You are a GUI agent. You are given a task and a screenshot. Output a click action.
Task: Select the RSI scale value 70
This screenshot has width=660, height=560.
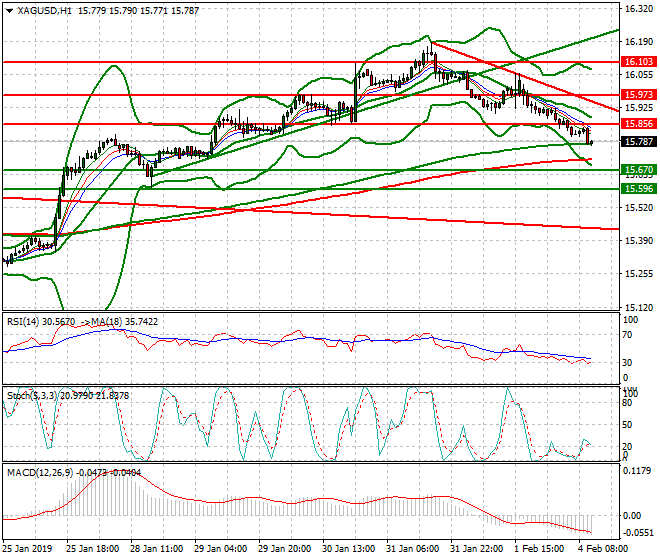[627, 335]
